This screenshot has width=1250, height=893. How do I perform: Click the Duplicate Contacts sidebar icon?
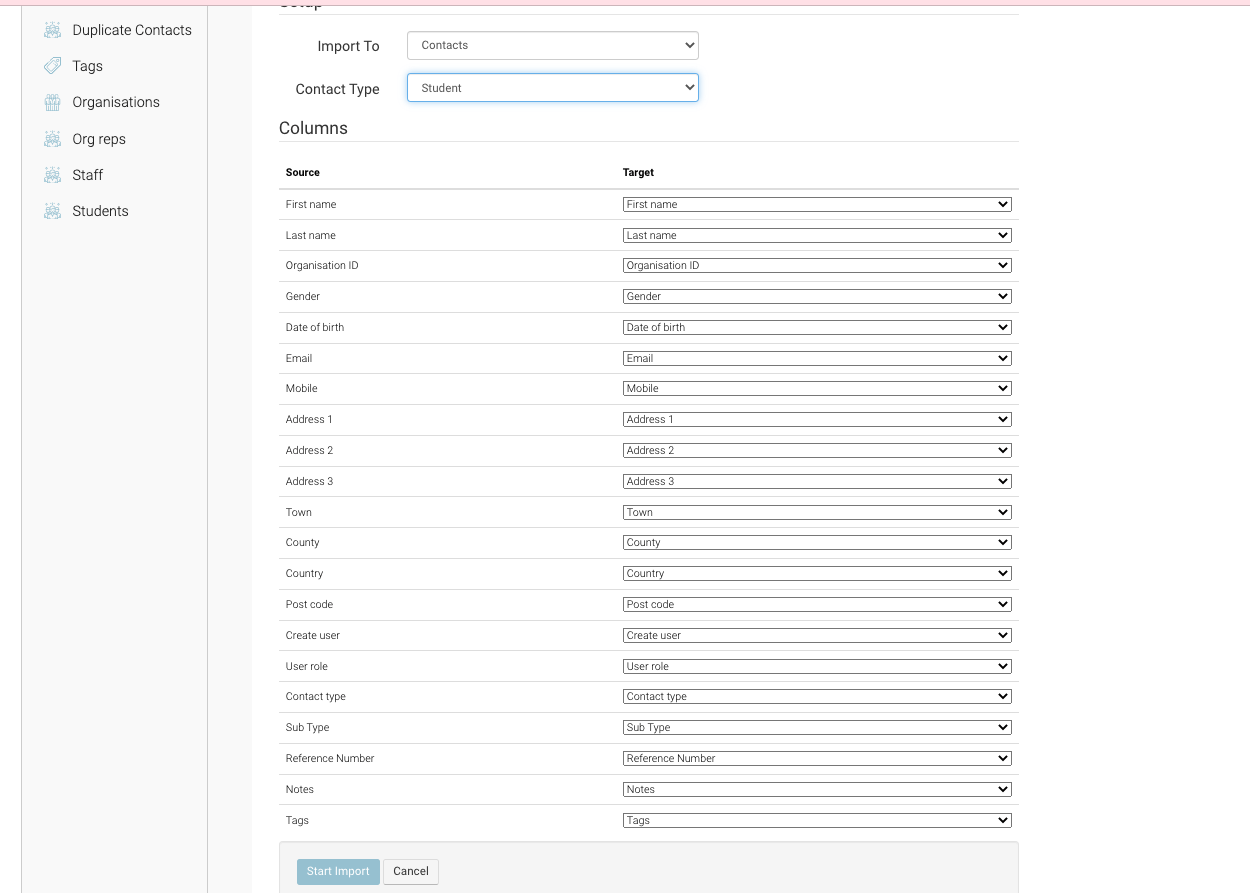tap(53, 30)
